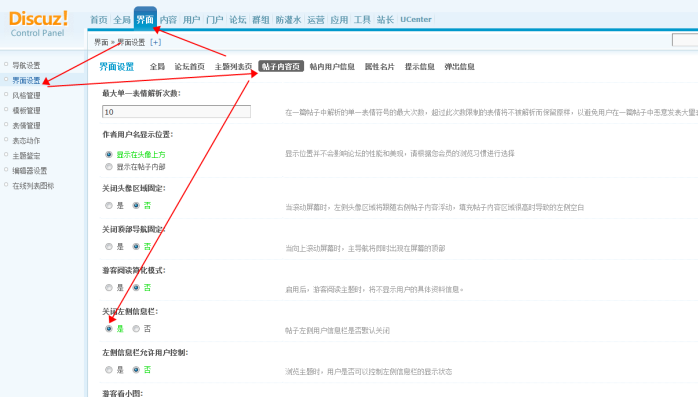
Task: Open the 门户 top navigation menu
Action: pyautogui.click(x=215, y=20)
